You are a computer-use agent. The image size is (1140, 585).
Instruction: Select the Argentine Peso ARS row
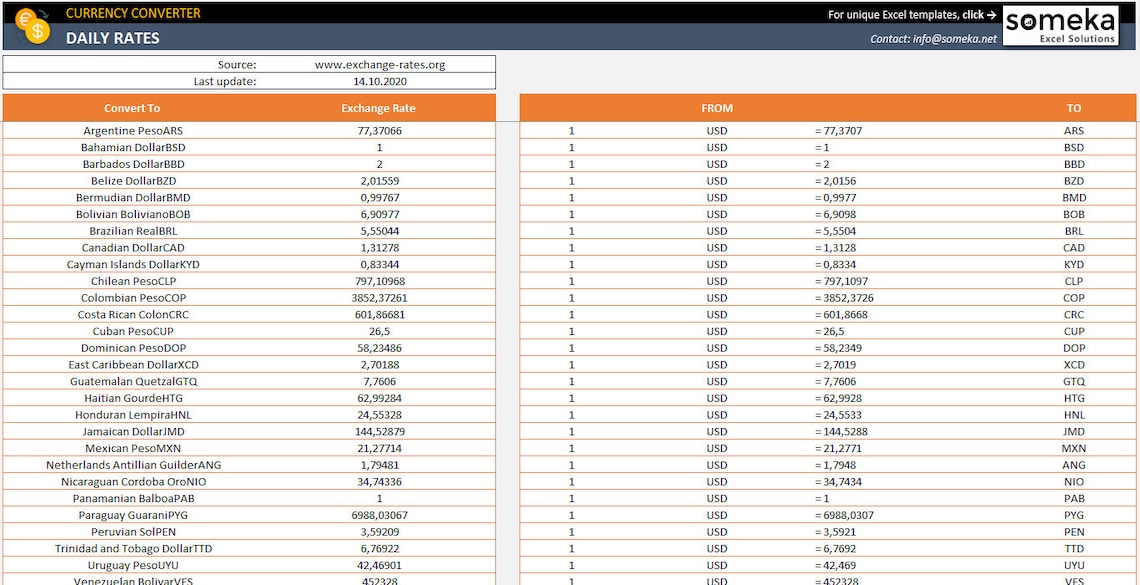click(132, 130)
